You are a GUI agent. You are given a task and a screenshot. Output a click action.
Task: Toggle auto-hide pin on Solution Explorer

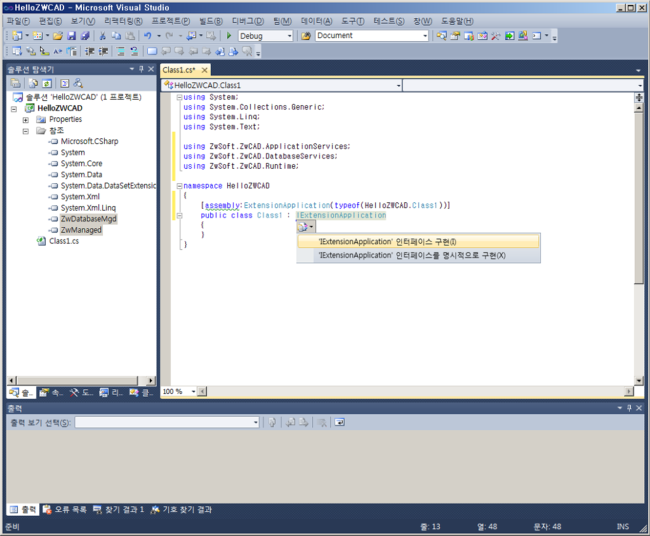(141, 69)
